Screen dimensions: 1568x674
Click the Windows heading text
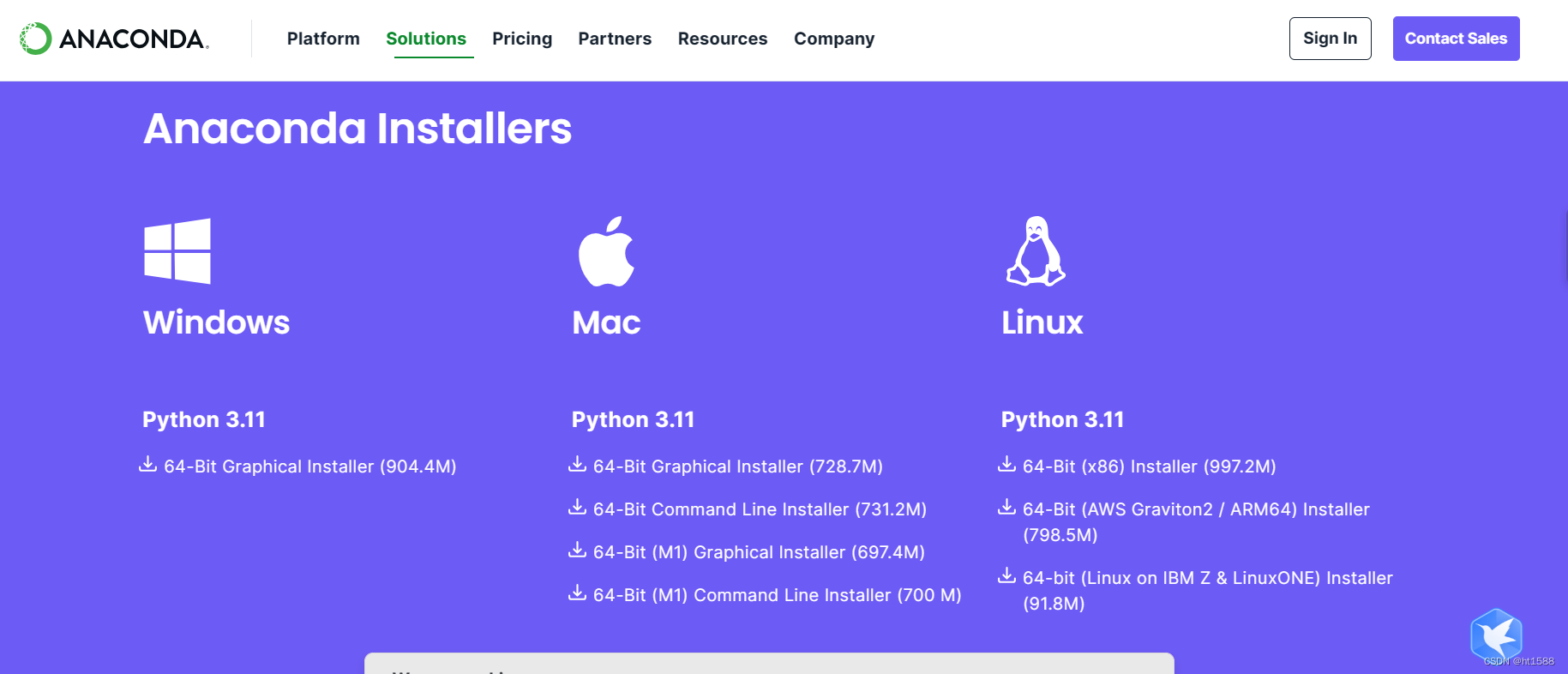click(x=216, y=322)
